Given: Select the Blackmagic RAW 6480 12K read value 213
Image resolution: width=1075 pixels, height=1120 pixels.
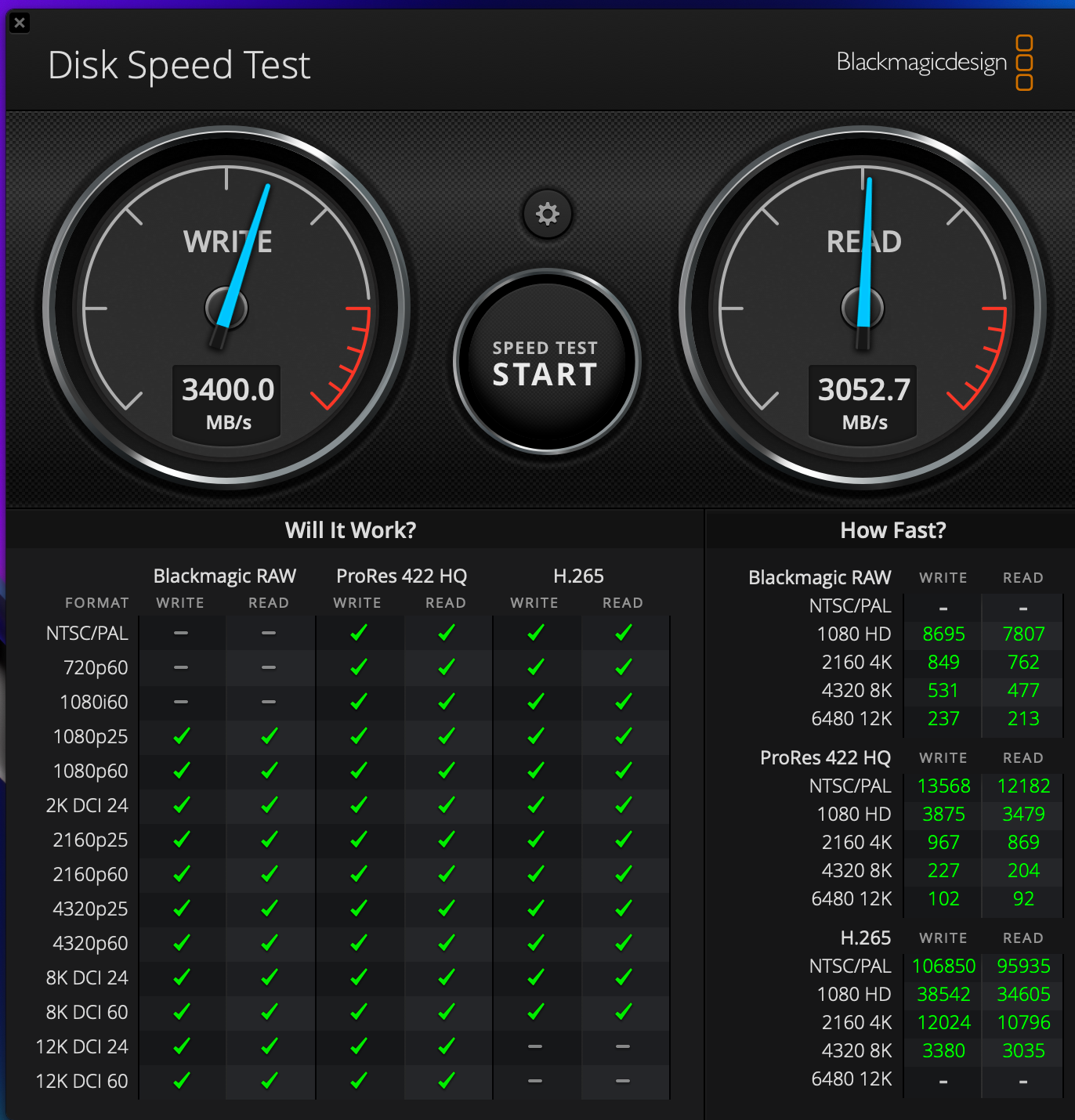Looking at the screenshot, I should click(x=1023, y=718).
